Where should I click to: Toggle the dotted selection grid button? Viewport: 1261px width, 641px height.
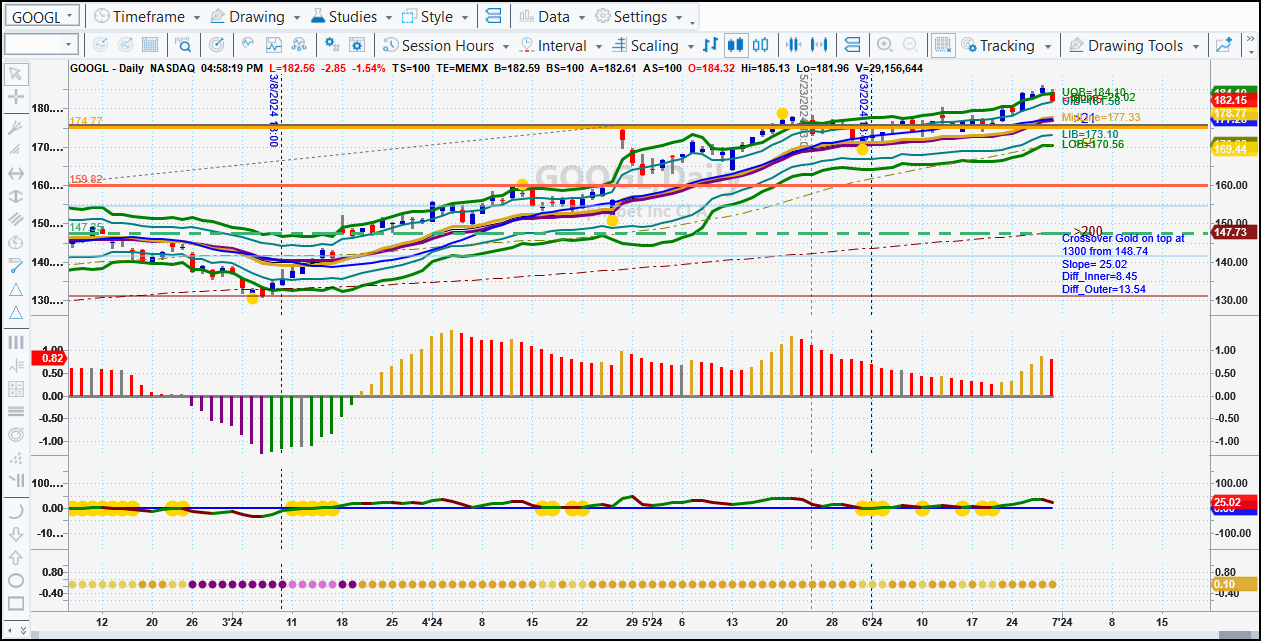coord(942,45)
